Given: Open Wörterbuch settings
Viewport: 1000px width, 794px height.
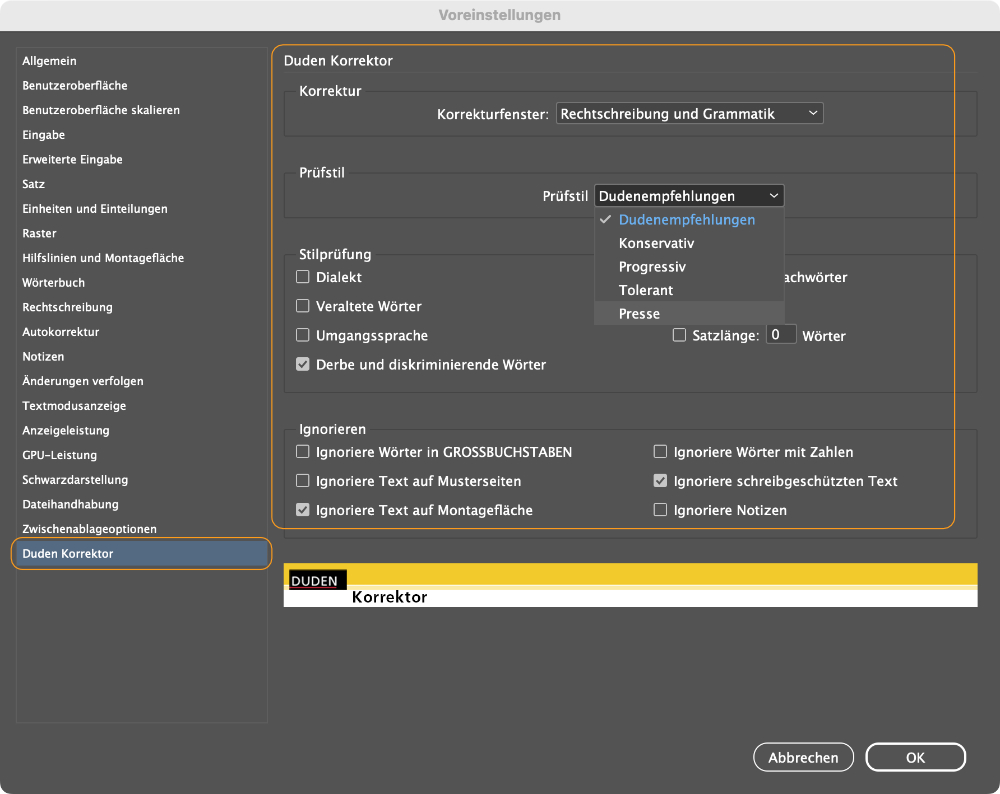Looking at the screenshot, I should [53, 283].
